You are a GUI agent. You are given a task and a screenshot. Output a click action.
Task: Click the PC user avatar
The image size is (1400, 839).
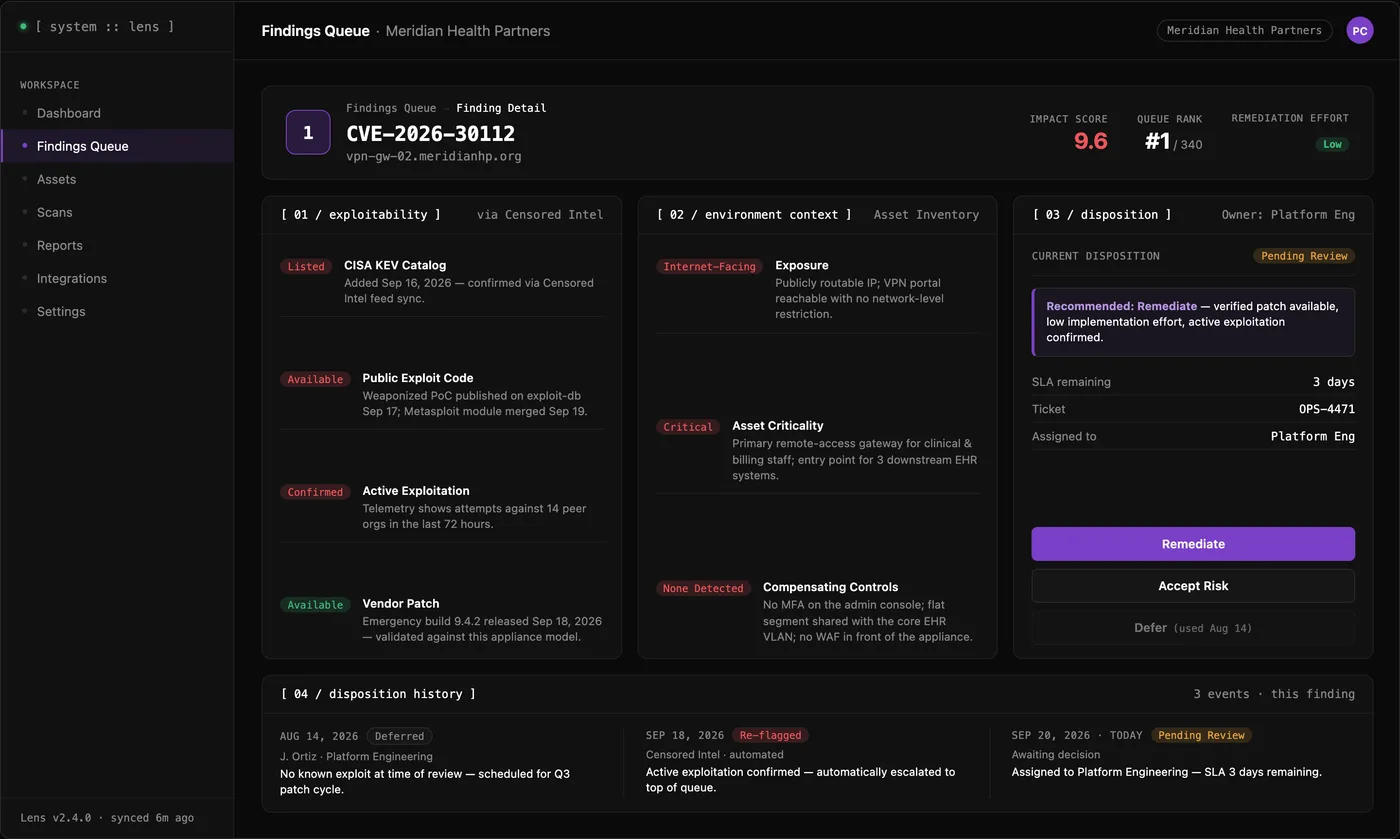(x=1359, y=31)
